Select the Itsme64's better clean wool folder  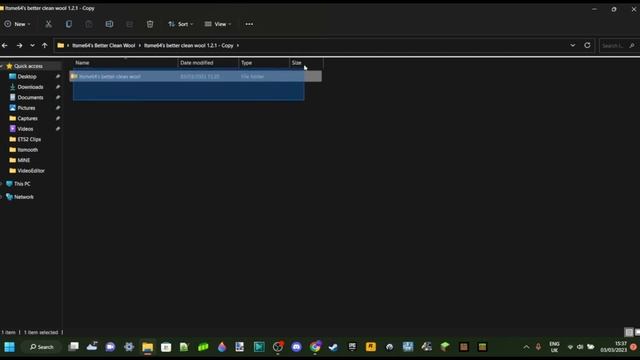195,76
